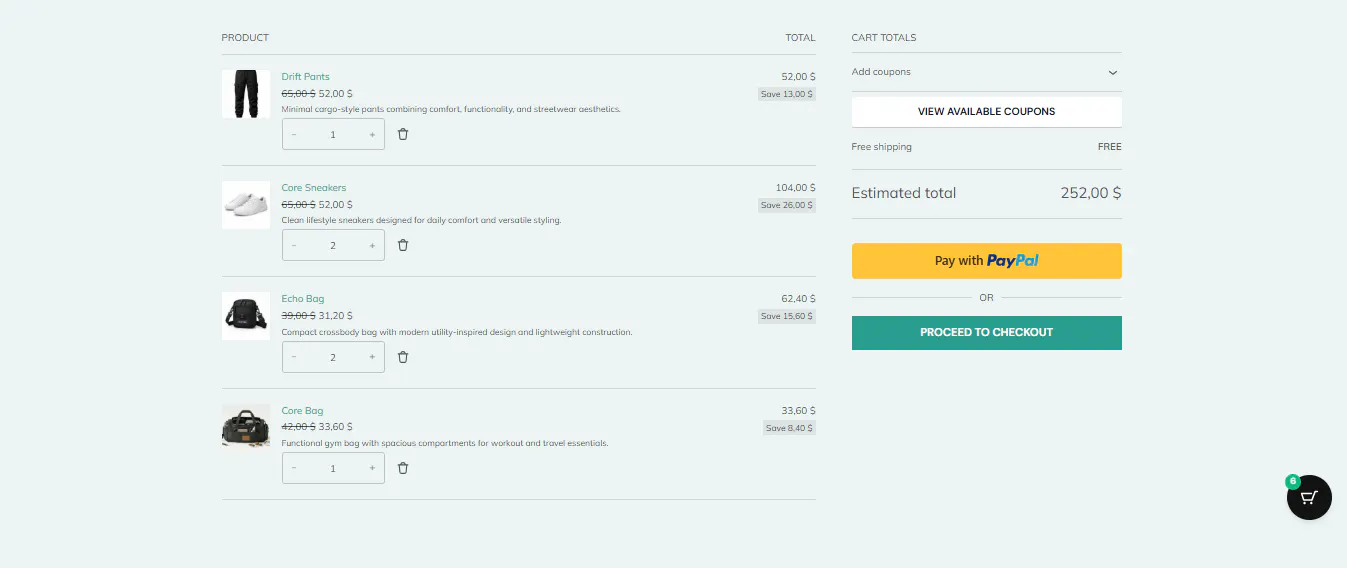Focus the Core Bag quantity field
This screenshot has height=568, width=1347.
tap(333, 468)
